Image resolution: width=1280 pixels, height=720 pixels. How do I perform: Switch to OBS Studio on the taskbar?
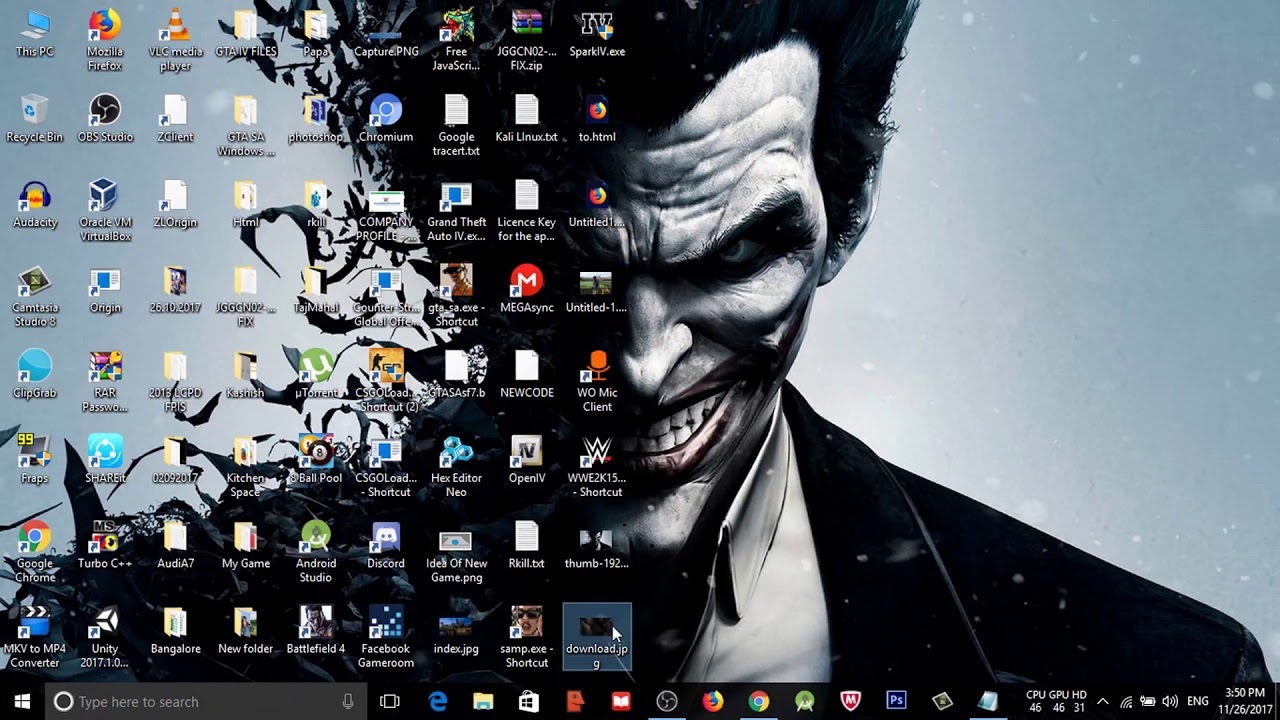tap(667, 702)
